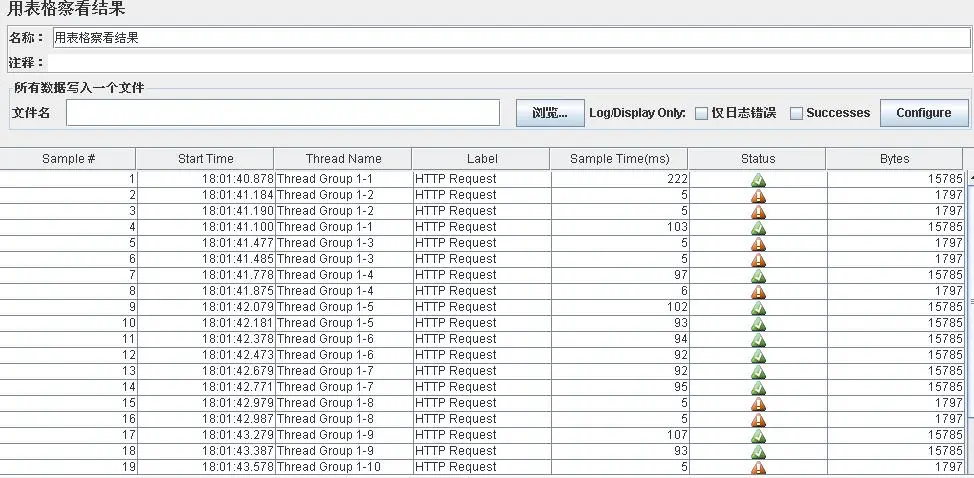Select start time 18:01:42.378
Screen dimensions: 974x478
pos(206,339)
